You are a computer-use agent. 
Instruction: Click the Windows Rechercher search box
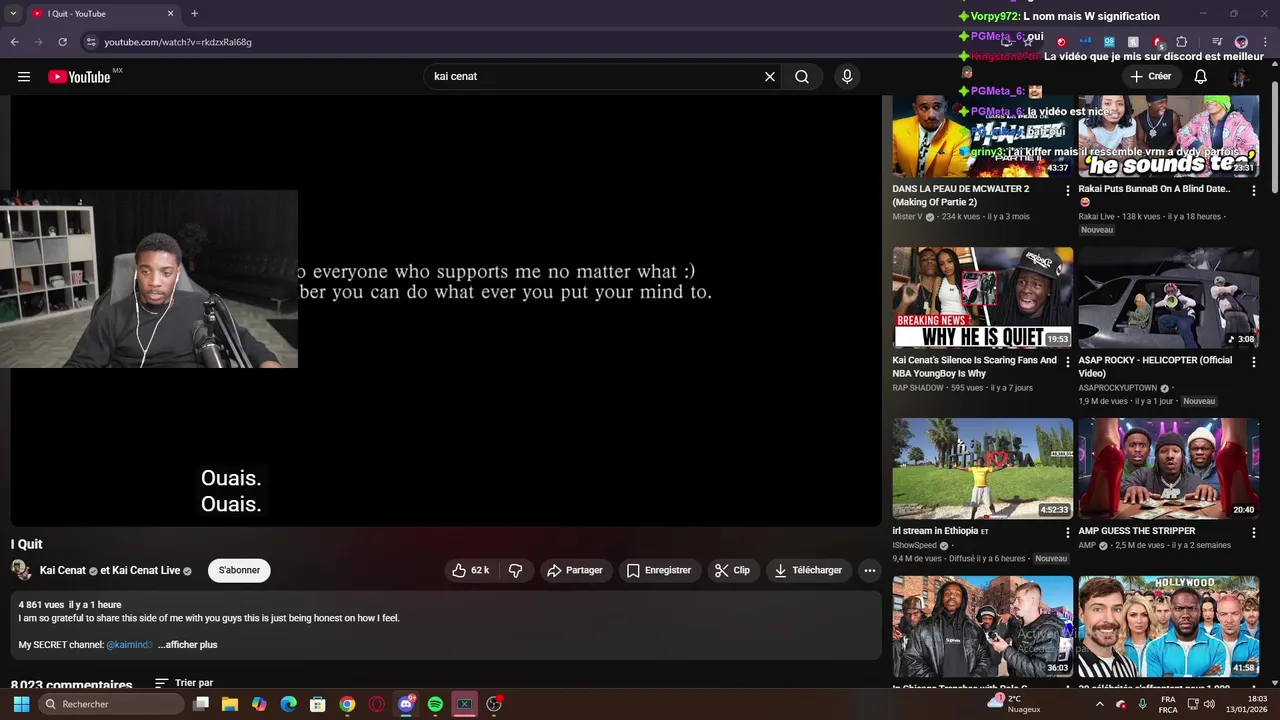[111, 704]
